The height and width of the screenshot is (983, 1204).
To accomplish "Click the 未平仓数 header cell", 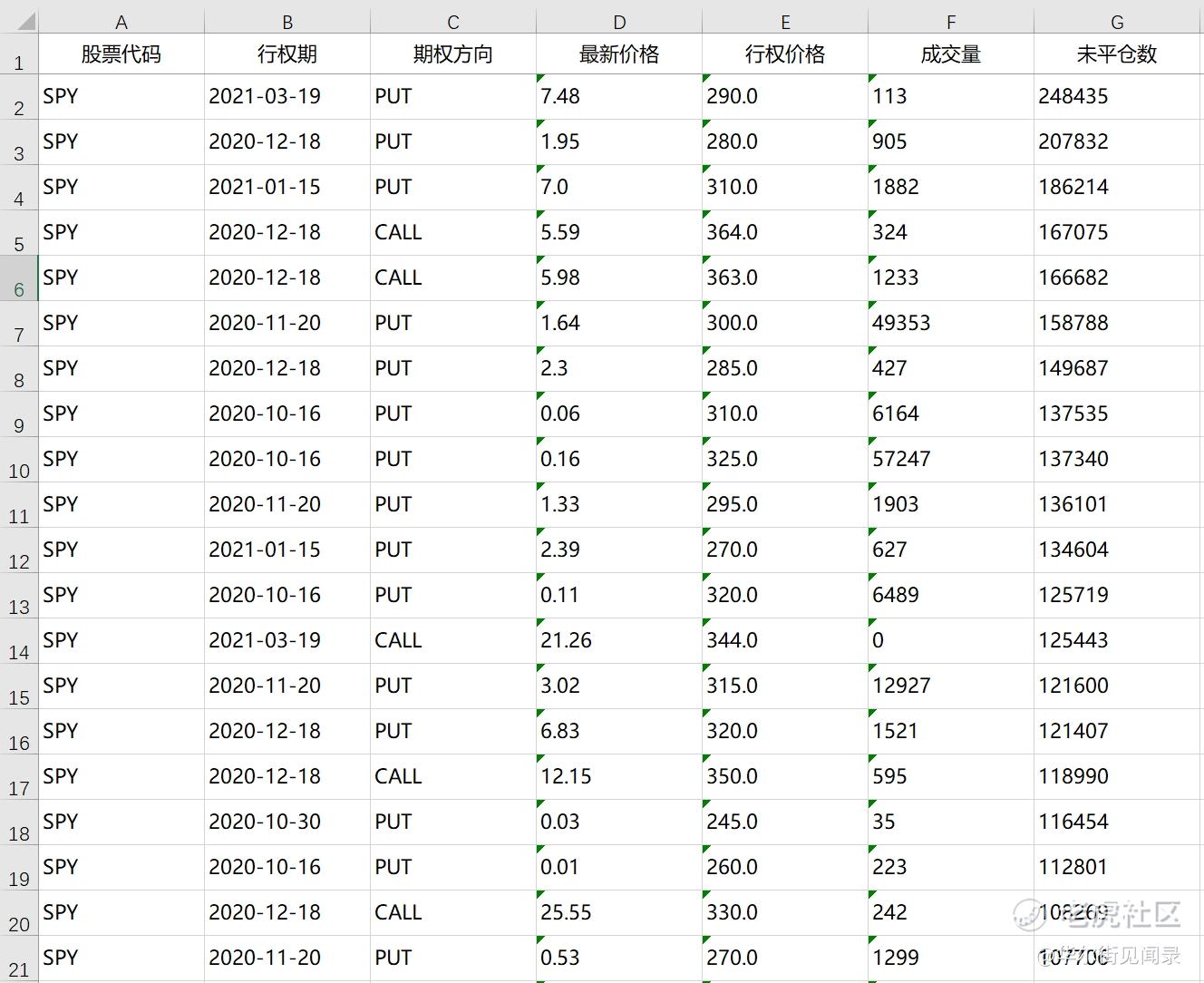I will coord(1117,54).
